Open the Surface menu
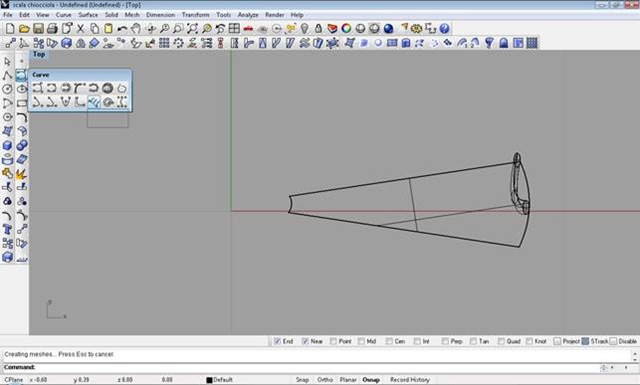This screenshot has height=385, width=640. coord(88,15)
